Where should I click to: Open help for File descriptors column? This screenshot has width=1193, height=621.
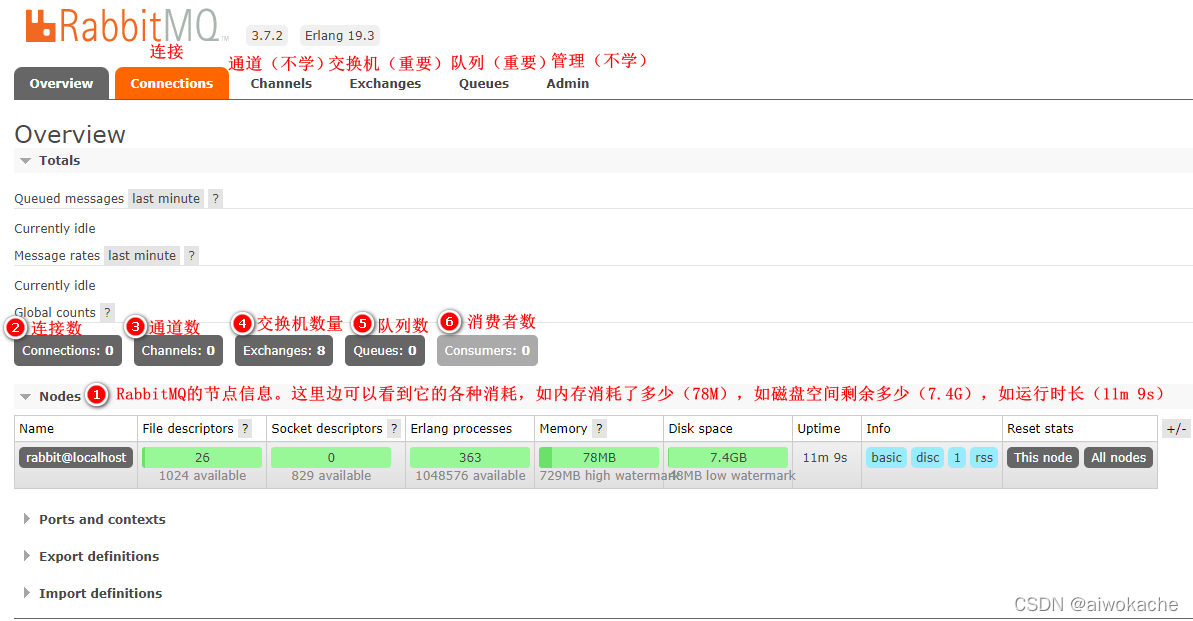click(x=245, y=428)
